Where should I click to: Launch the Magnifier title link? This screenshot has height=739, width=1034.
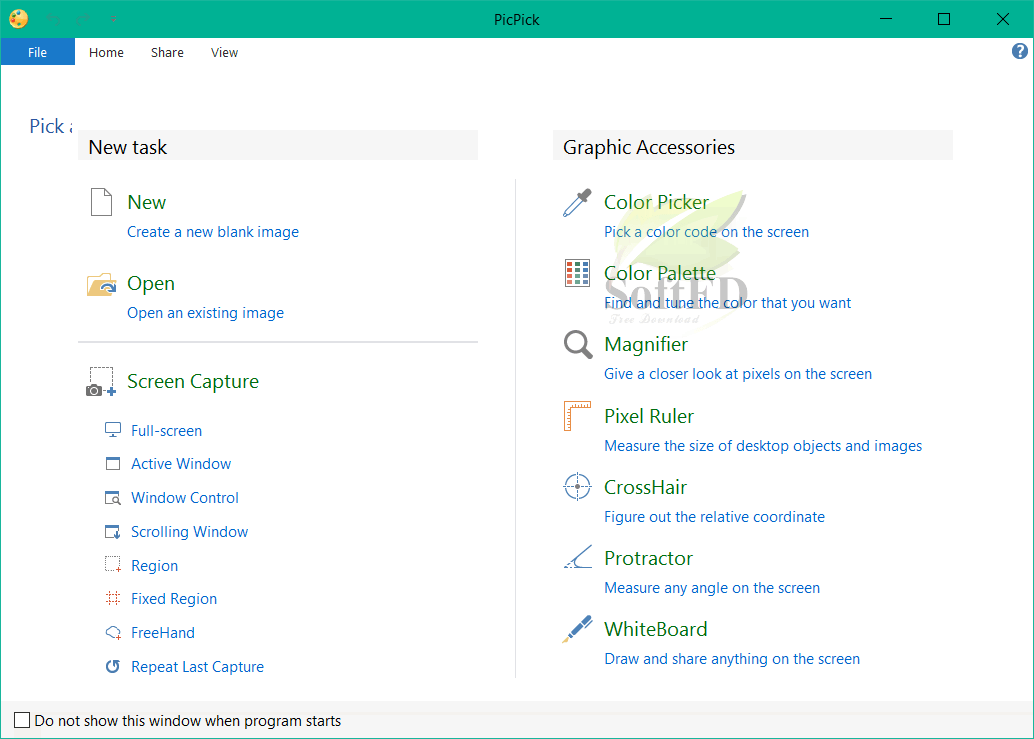646,345
